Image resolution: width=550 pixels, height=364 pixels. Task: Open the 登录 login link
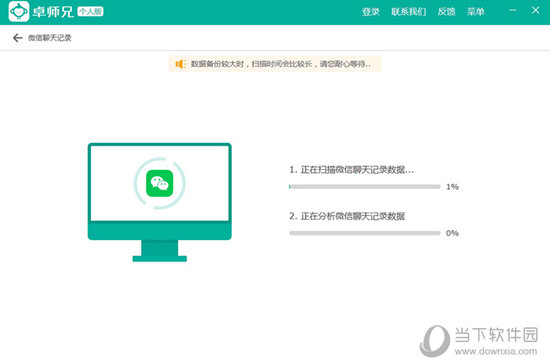[371, 12]
